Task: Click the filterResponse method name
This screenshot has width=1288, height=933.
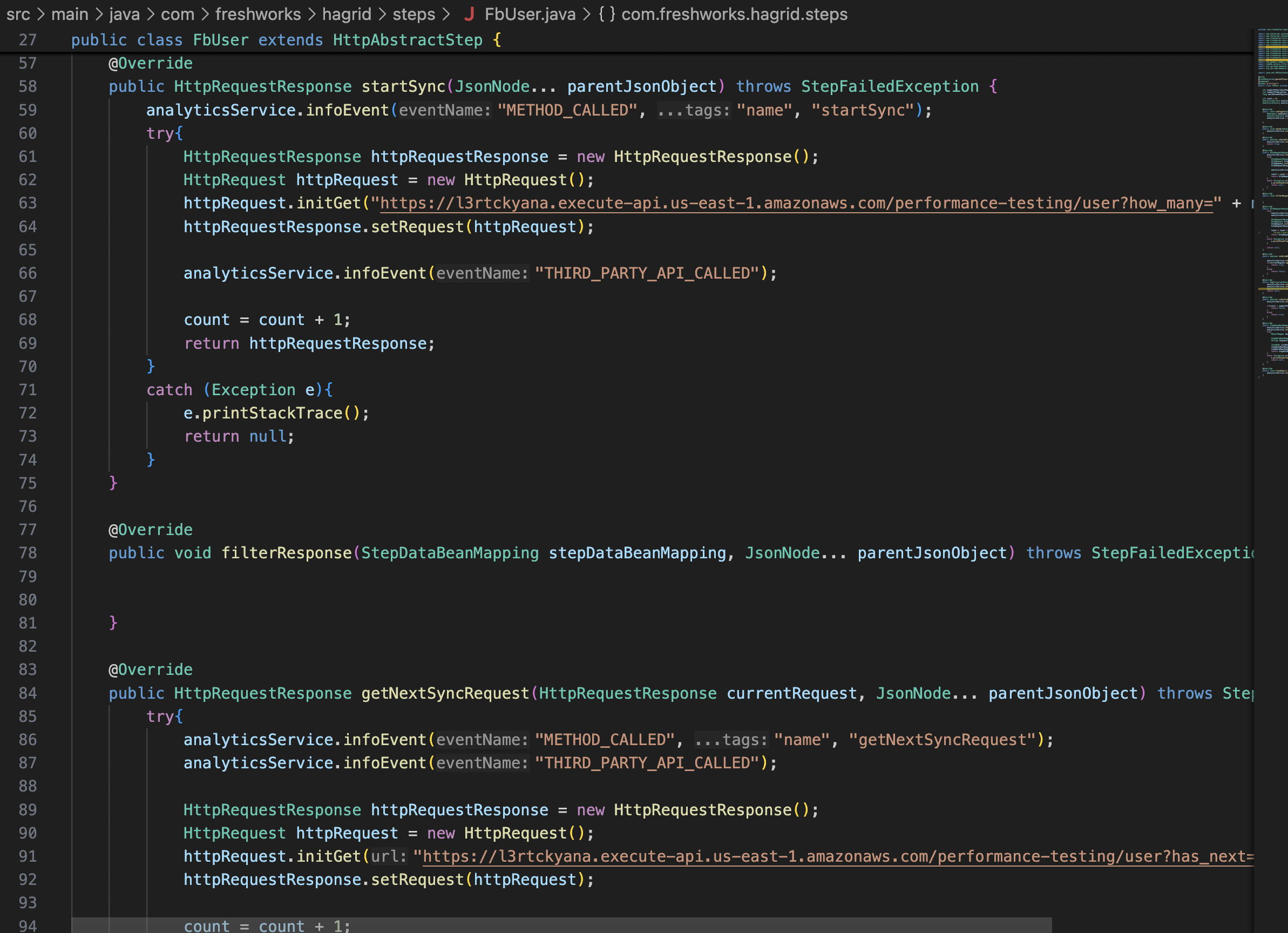Action: coord(286,553)
